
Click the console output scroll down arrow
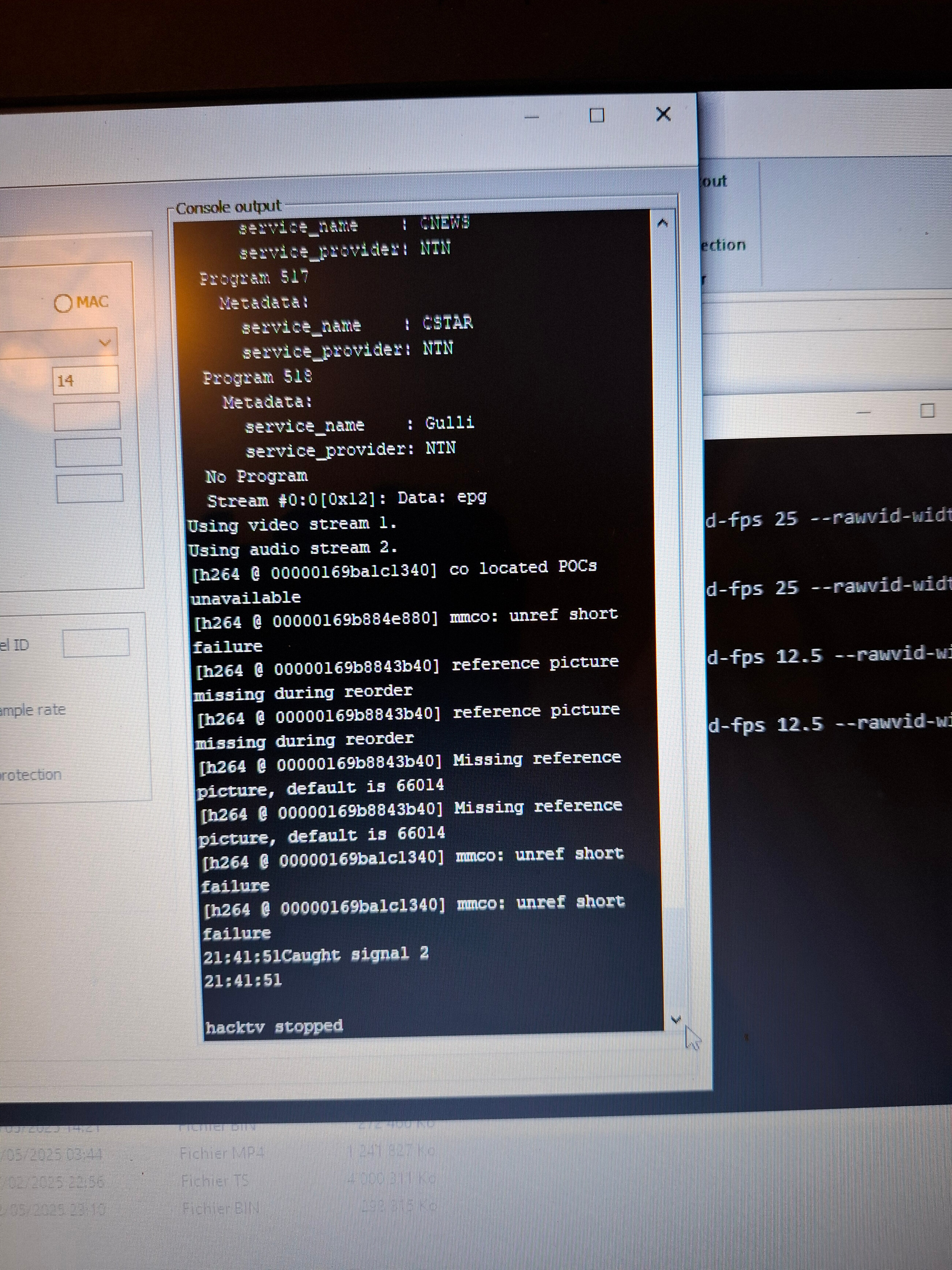click(676, 1019)
